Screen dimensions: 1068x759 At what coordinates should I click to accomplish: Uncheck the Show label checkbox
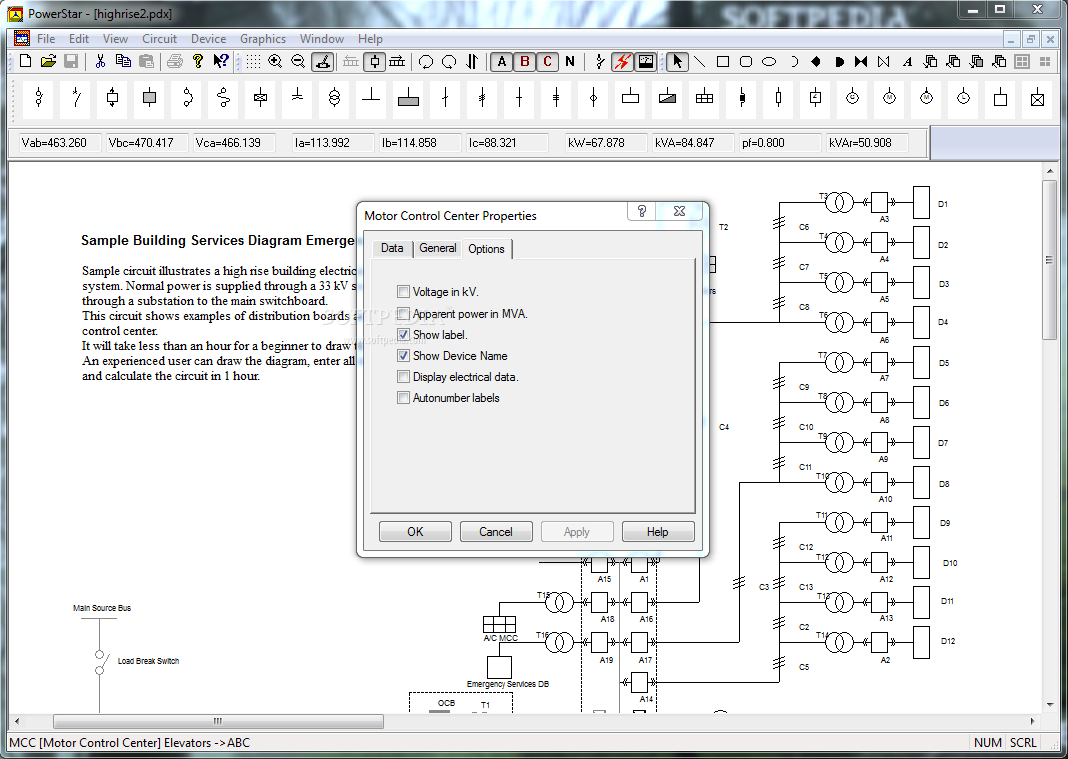(x=403, y=335)
